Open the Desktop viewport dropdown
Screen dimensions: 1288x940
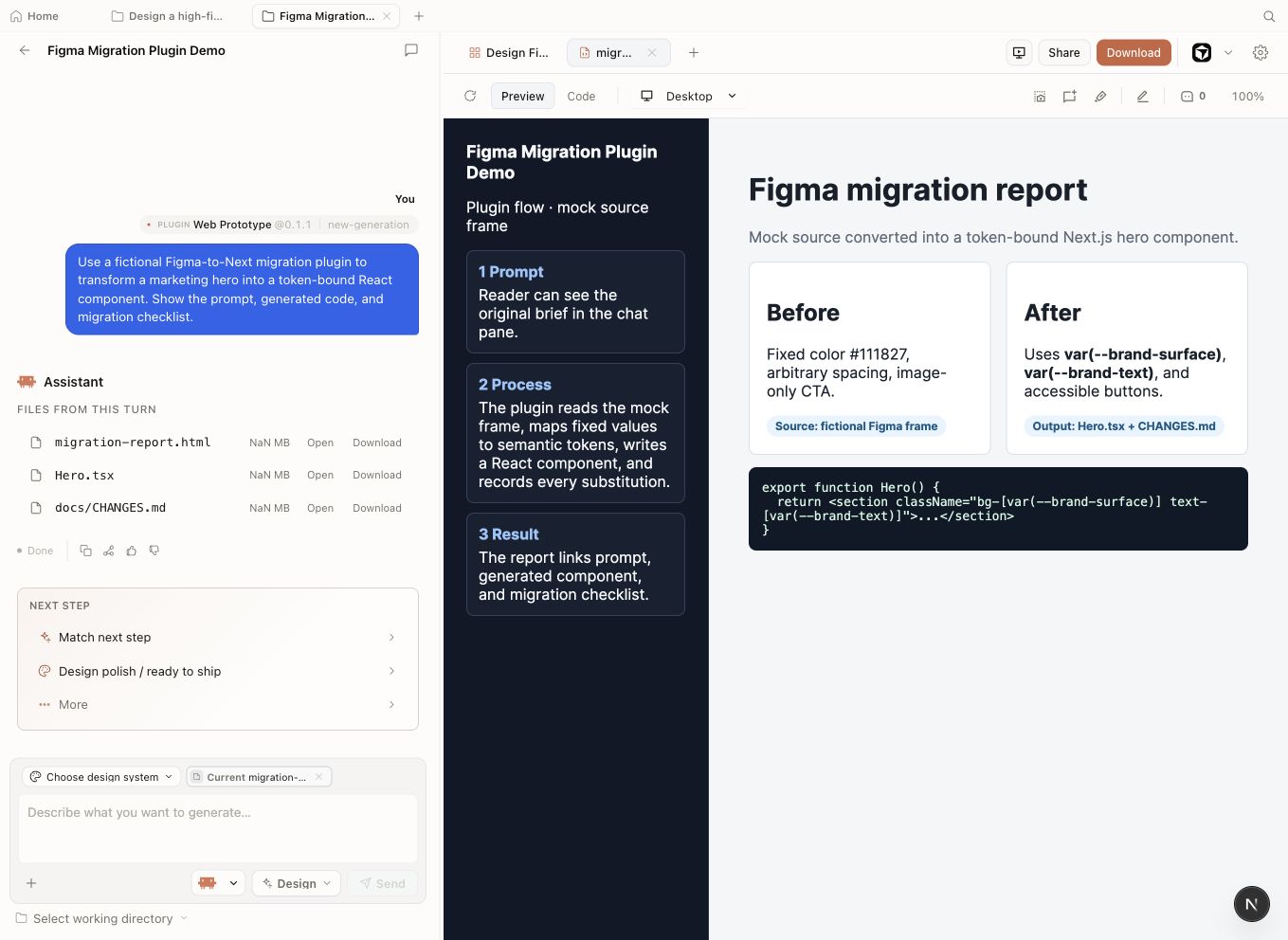689,96
